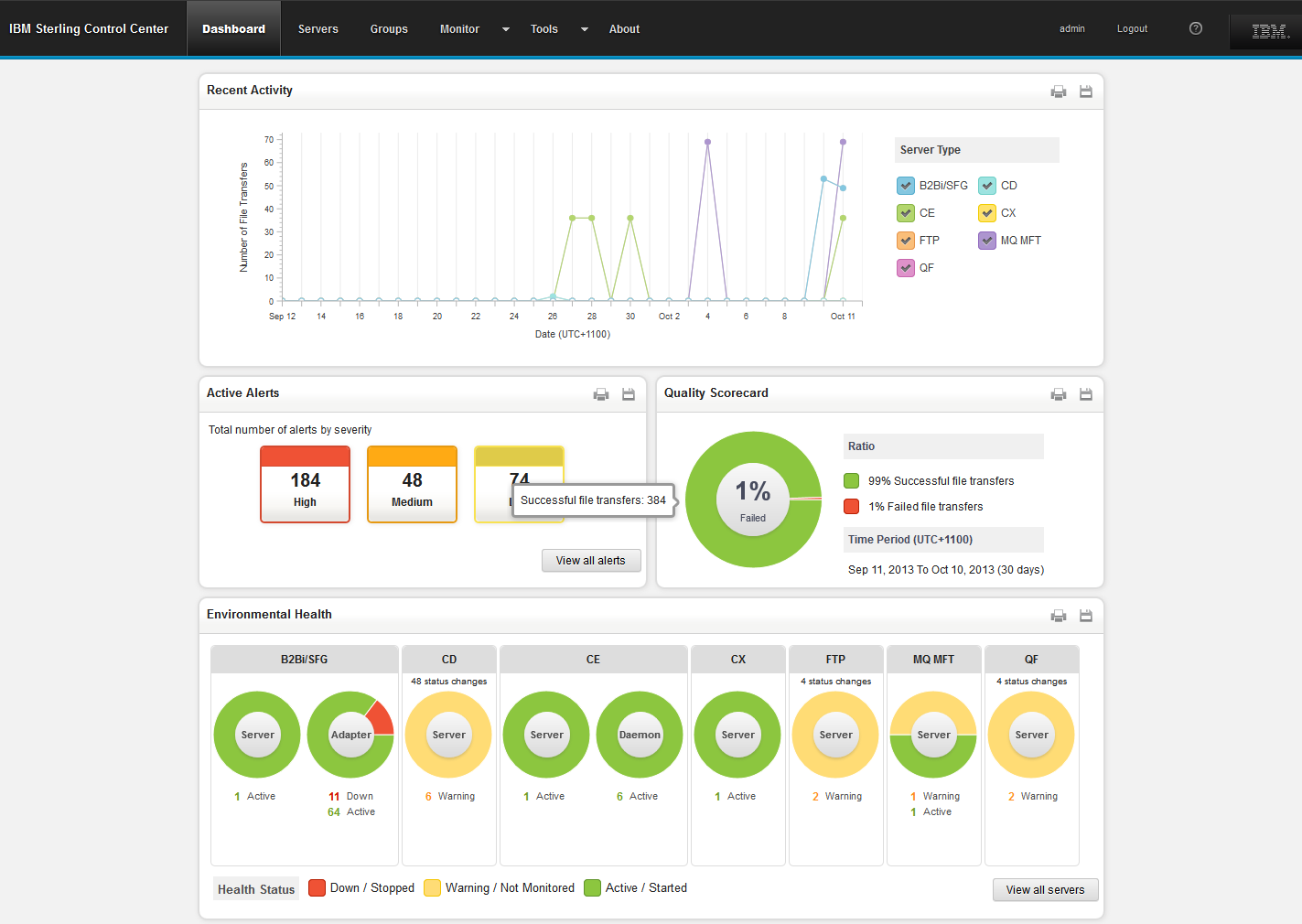Screen dimensions: 1302x924
Task: Print the Recent Activity panel
Action: [1059, 91]
